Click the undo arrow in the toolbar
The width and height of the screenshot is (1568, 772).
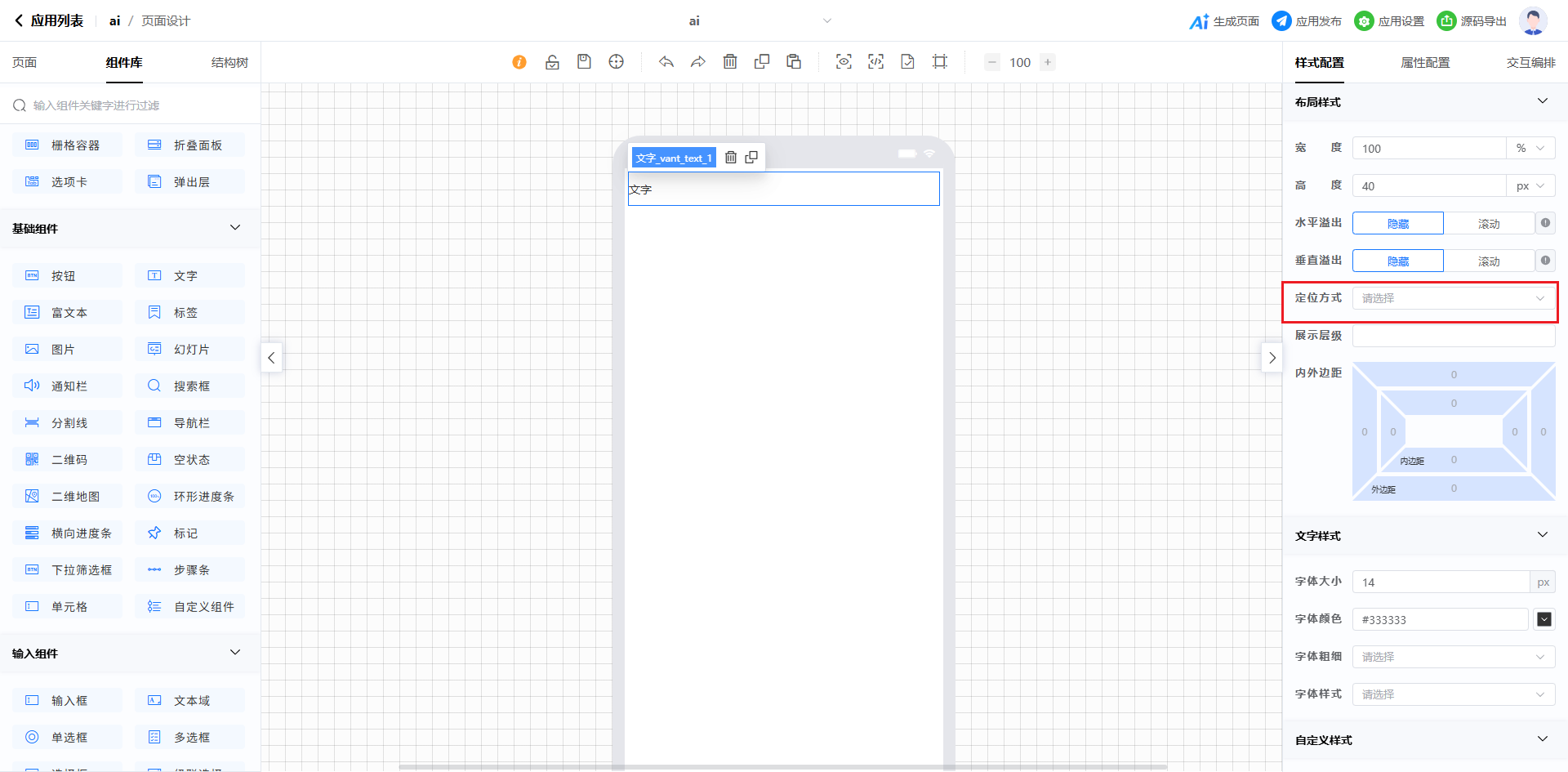666,62
